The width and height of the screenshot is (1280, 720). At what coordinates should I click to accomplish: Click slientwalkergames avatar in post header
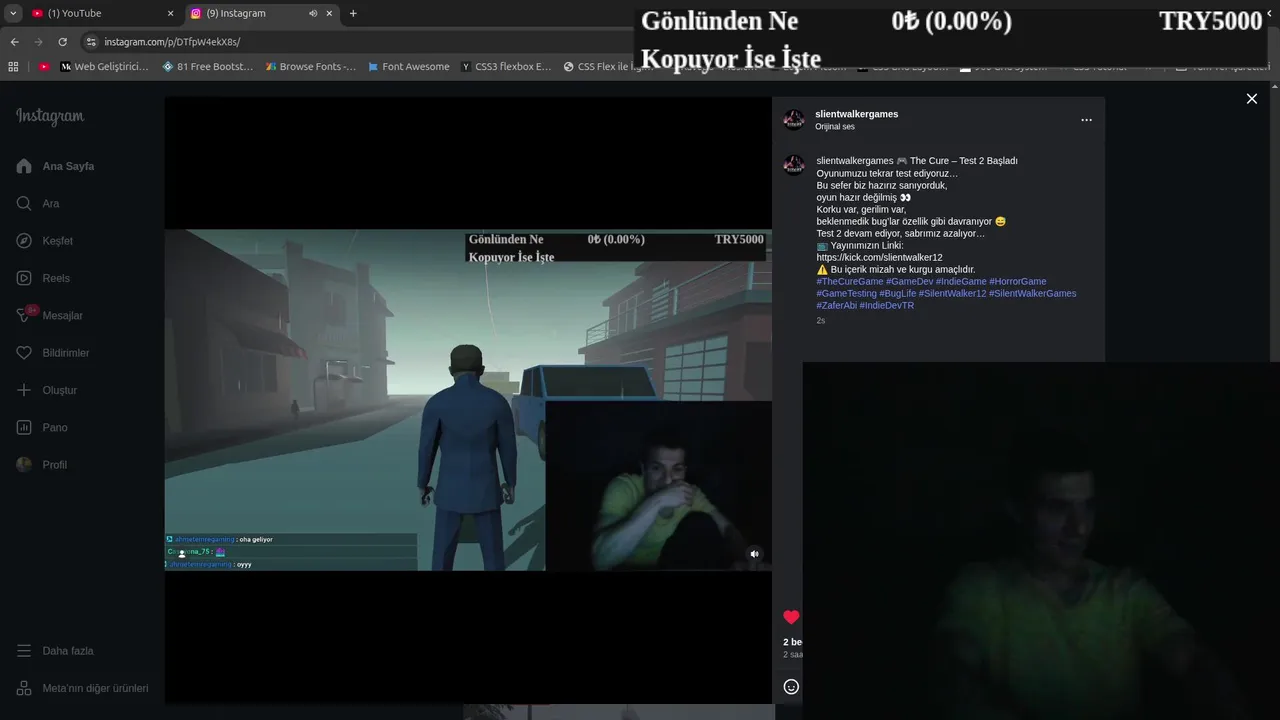coord(794,120)
